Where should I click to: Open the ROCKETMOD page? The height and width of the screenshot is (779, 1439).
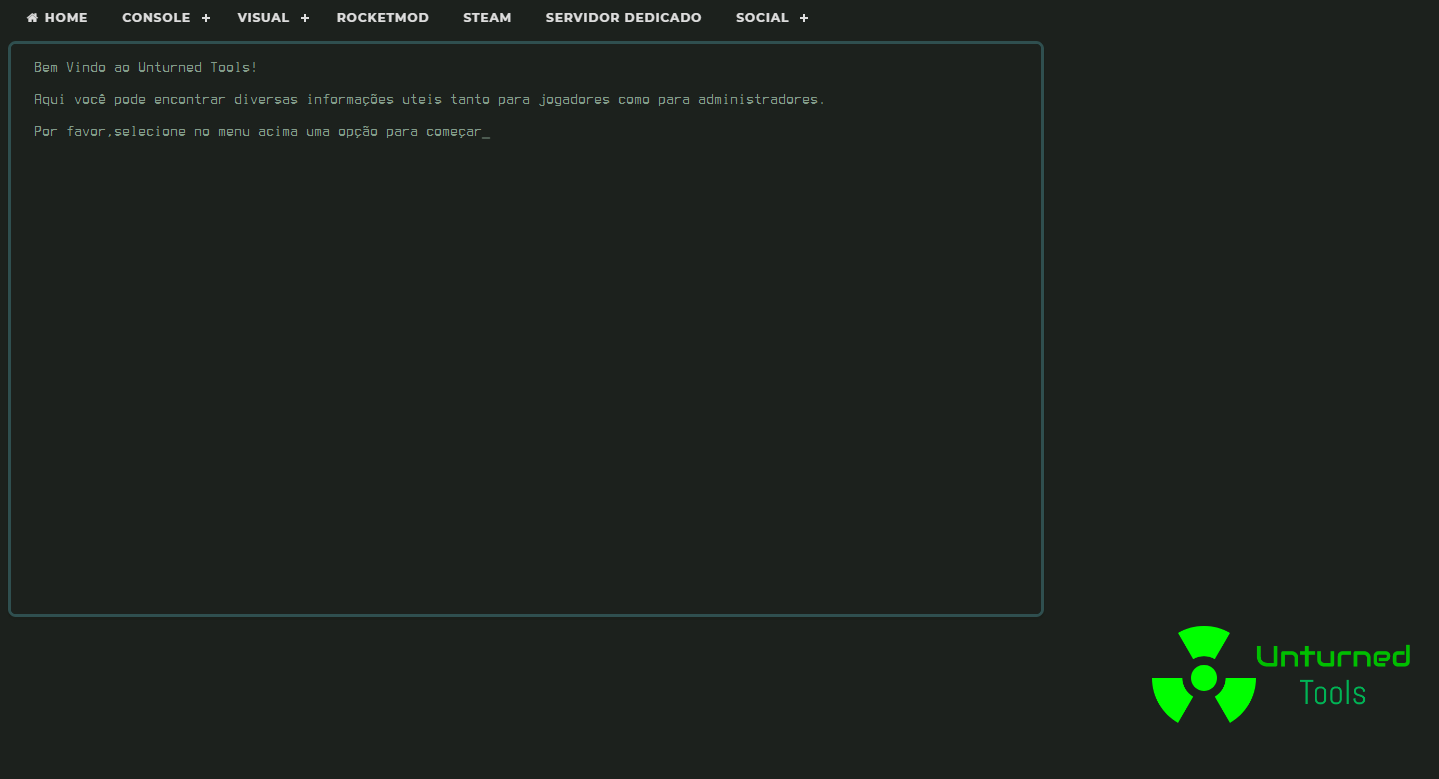click(x=382, y=18)
